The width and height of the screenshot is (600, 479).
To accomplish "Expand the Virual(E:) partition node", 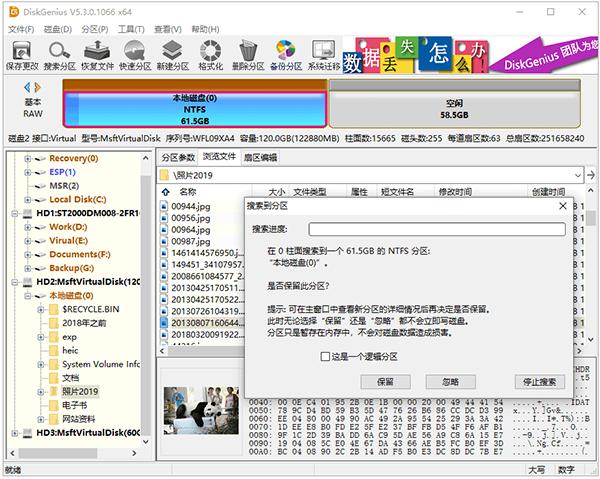I will coord(28,241).
